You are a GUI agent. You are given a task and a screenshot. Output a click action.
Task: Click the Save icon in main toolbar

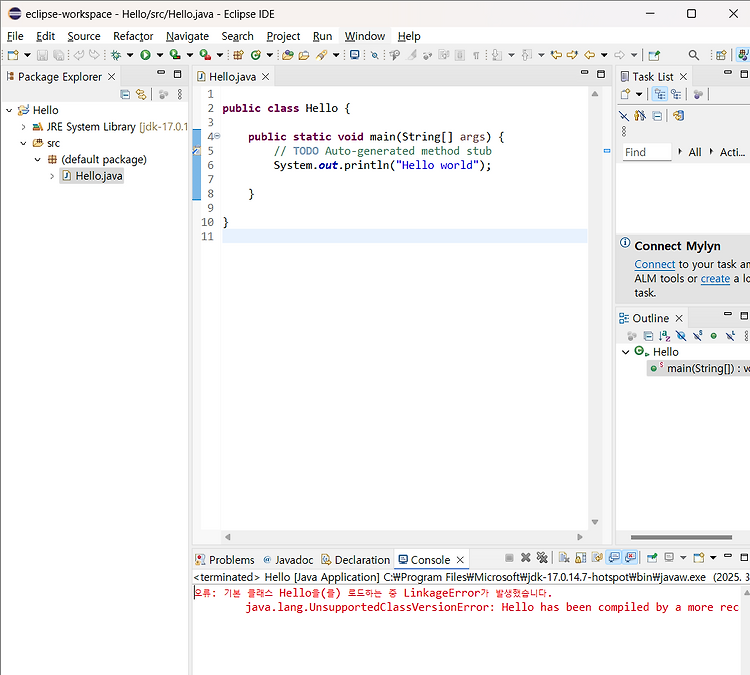pos(42,55)
